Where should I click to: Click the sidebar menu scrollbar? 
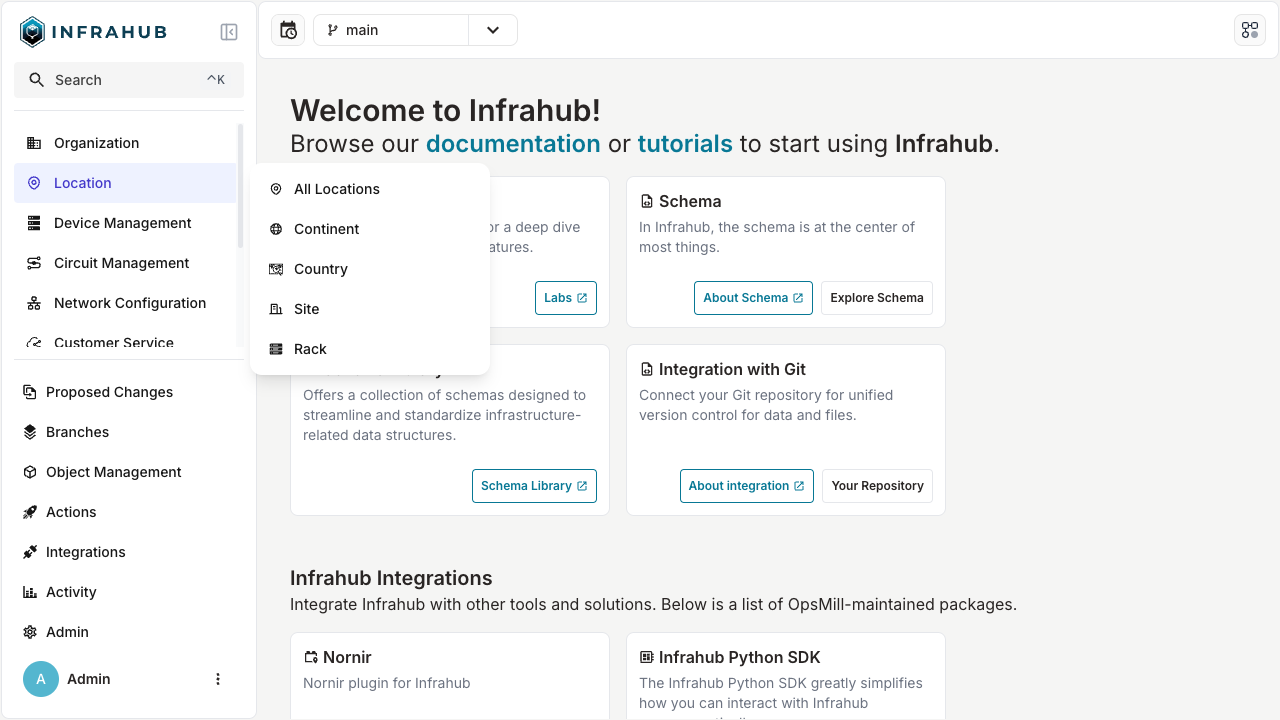click(x=240, y=185)
